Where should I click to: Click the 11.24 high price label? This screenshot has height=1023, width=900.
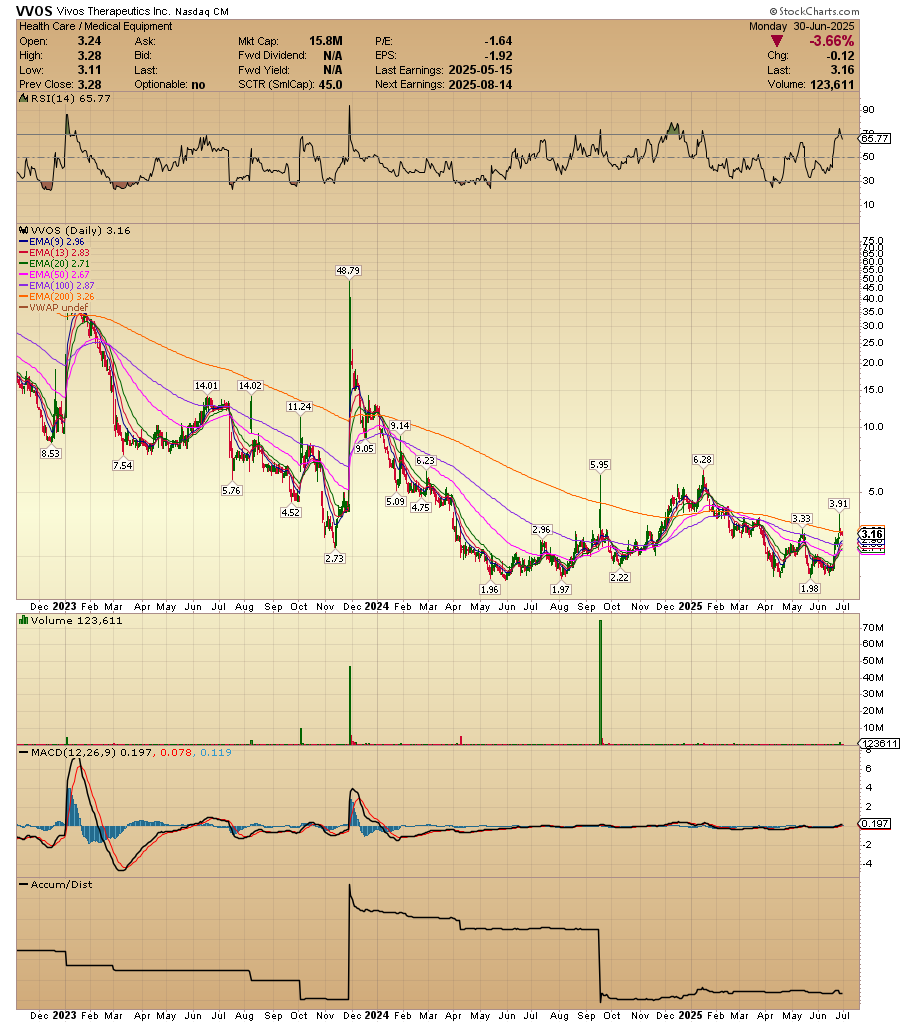tap(300, 406)
